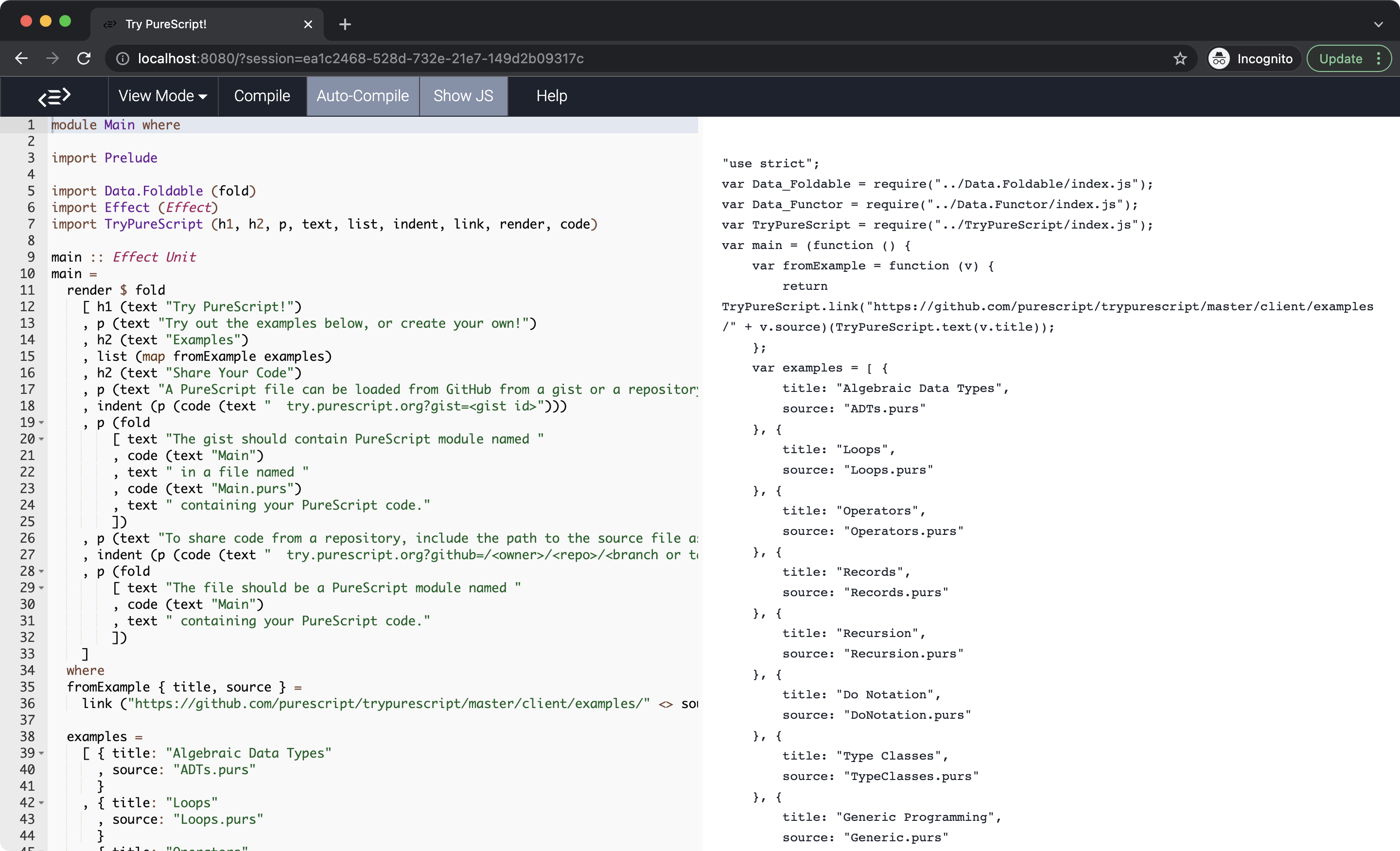Click 'var main = (function () {' in JS output
The height and width of the screenshot is (851, 1400).
817,246
